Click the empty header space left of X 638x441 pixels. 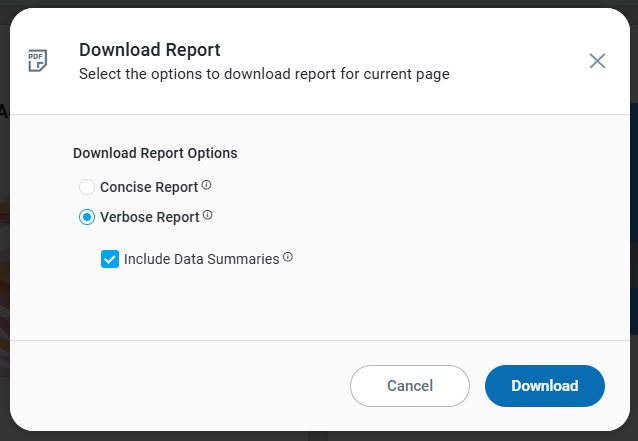point(520,61)
